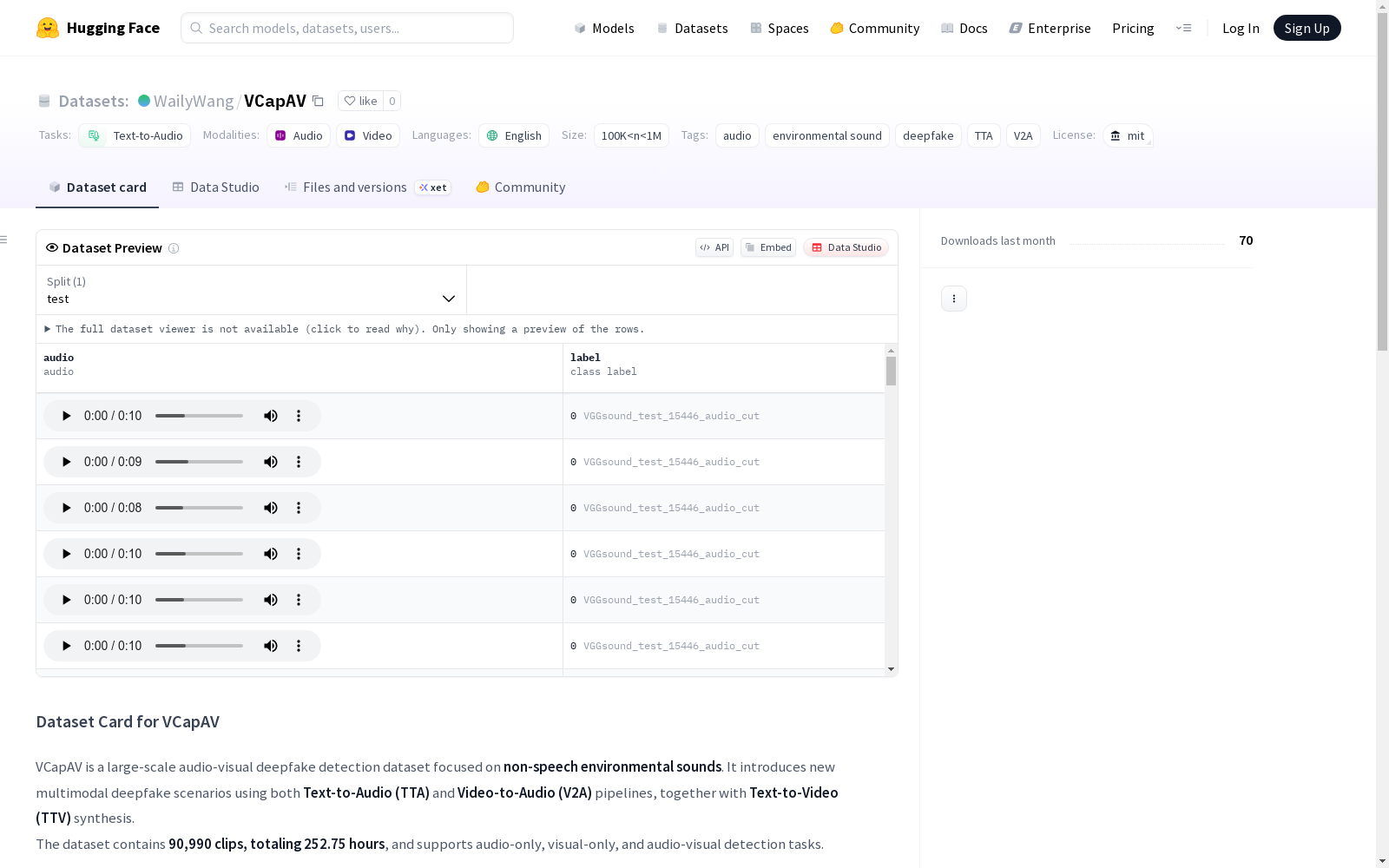Open more options for the first audio row

click(299, 416)
